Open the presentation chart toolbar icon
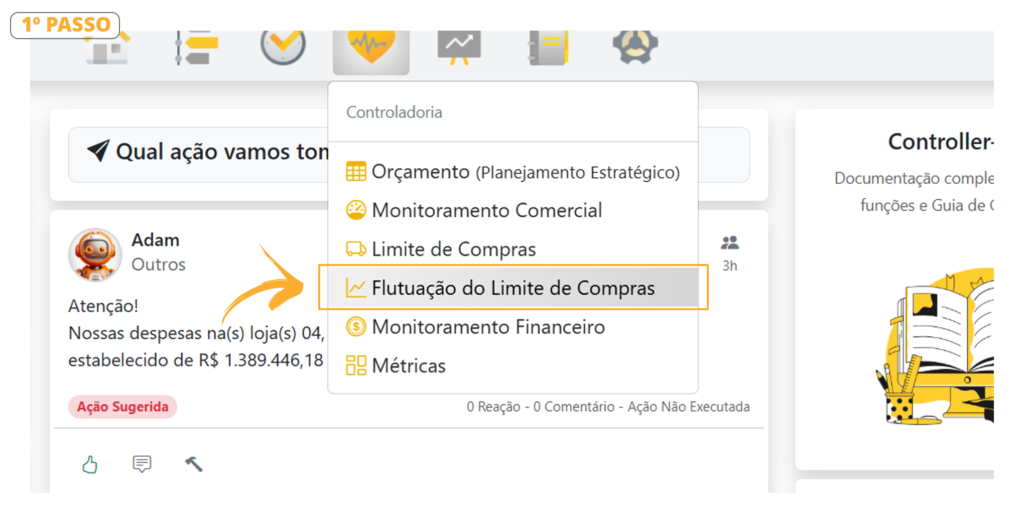Viewport: 1024px width, 523px height. [x=459, y=48]
